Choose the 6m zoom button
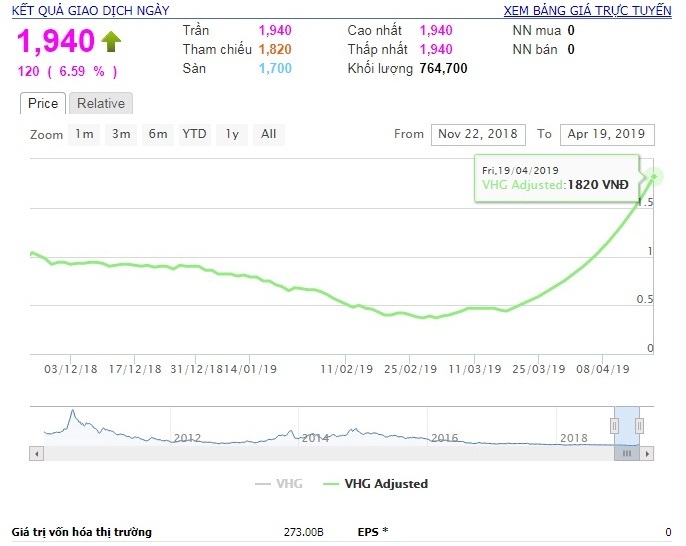This screenshot has height=546, width=686. 157,134
